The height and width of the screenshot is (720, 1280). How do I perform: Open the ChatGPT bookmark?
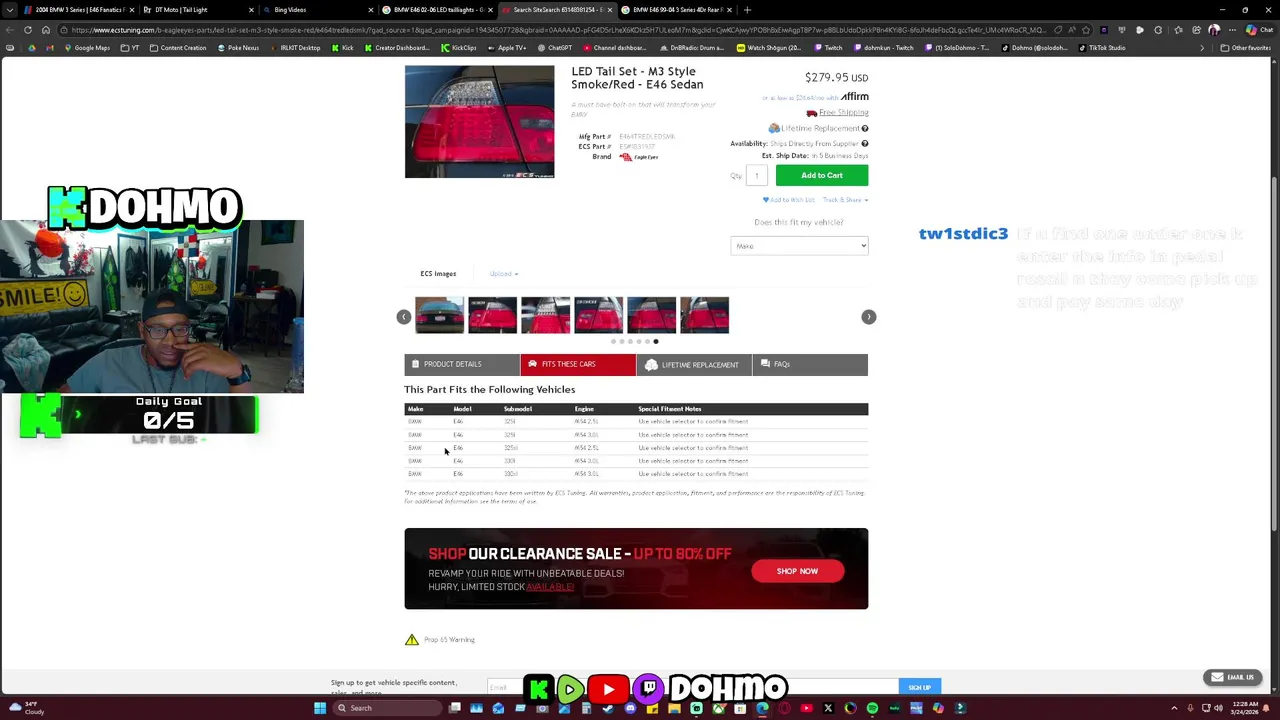point(555,48)
